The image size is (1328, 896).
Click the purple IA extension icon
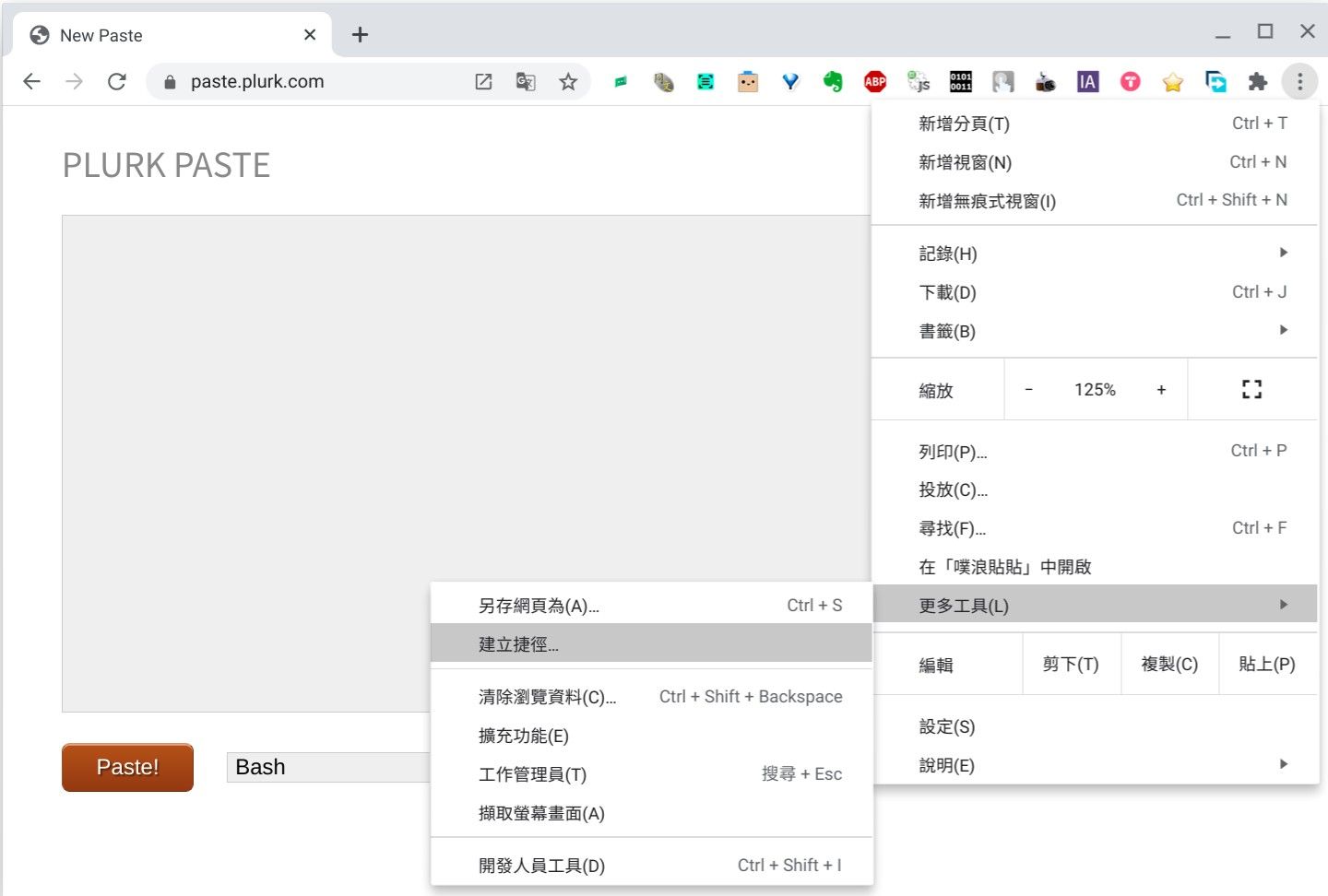pos(1087,82)
